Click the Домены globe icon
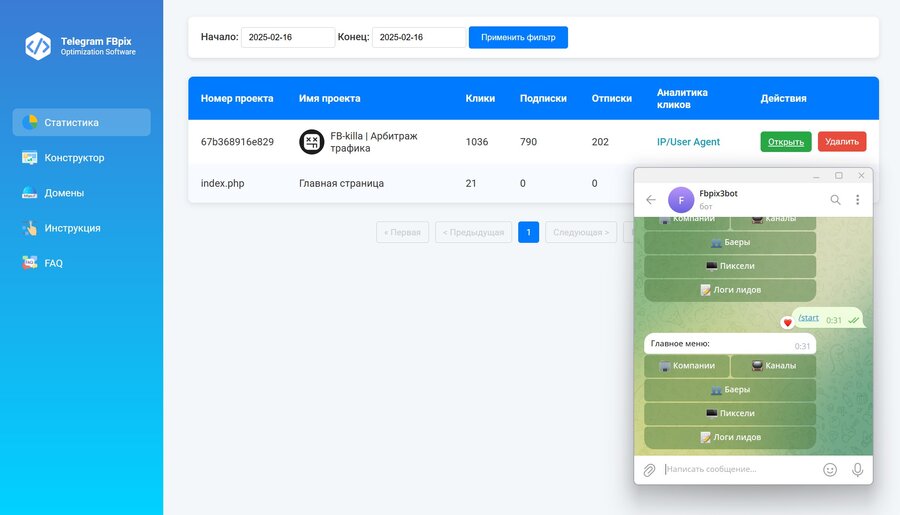Image resolution: width=900 pixels, height=515 pixels. [30, 193]
